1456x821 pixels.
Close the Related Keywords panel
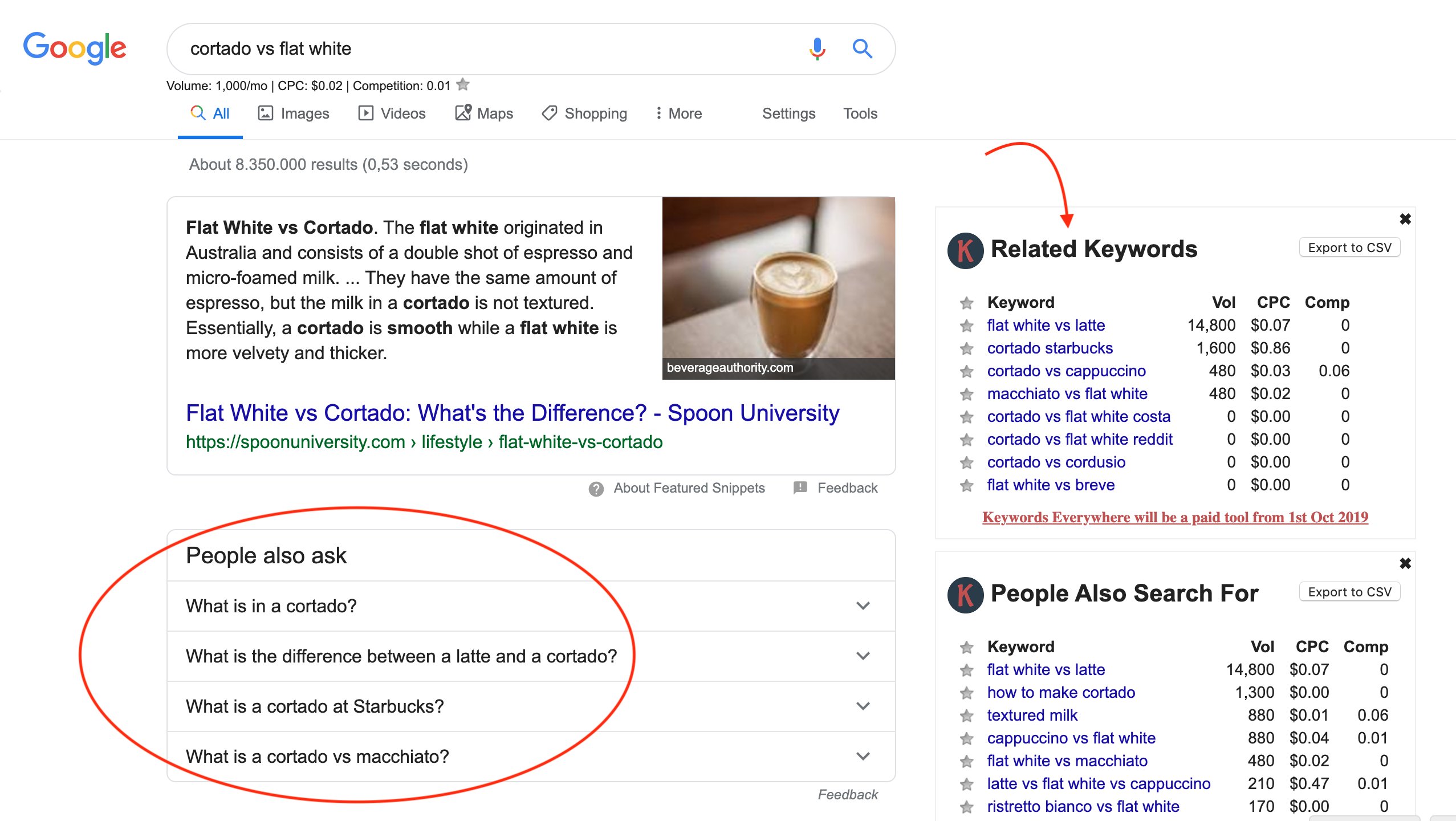point(1405,219)
